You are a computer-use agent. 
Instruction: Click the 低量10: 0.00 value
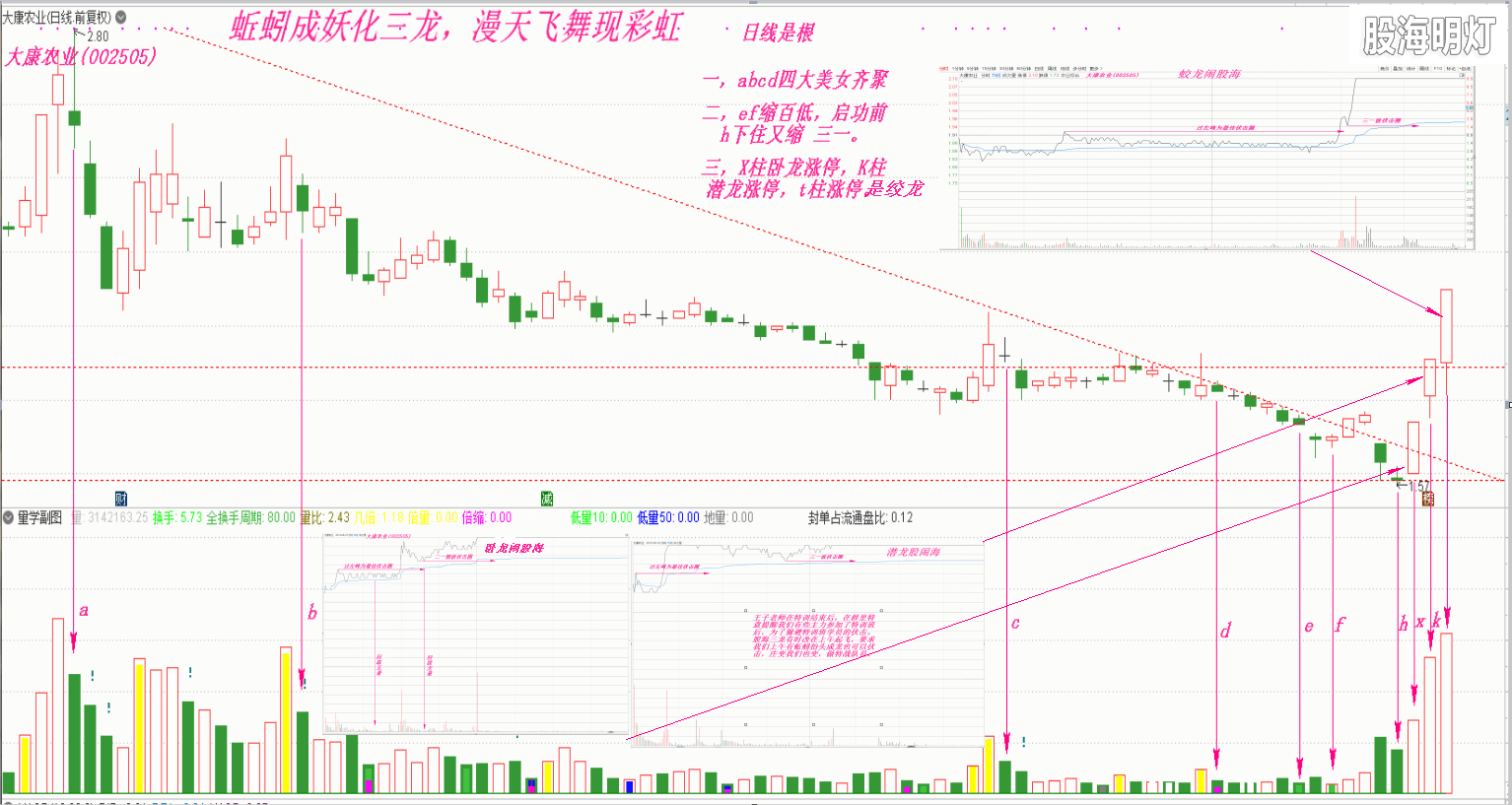[x=601, y=517]
